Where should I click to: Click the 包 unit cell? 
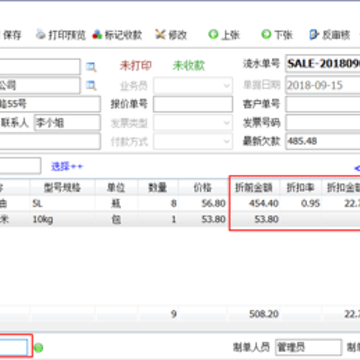tap(116, 219)
